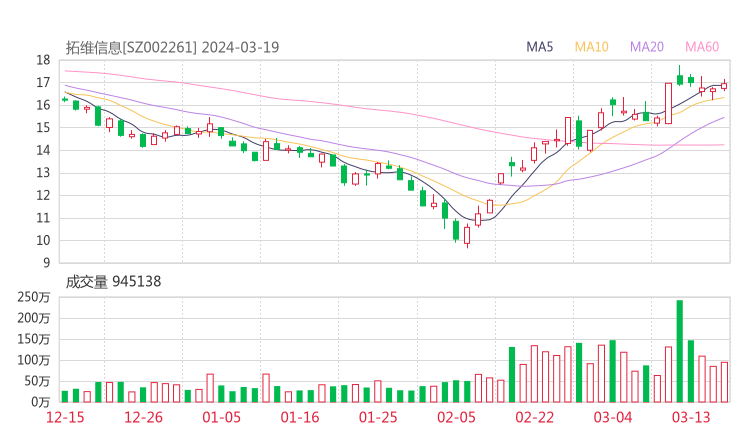
Task: Click the 03-04 date axis label
Action: (x=613, y=417)
